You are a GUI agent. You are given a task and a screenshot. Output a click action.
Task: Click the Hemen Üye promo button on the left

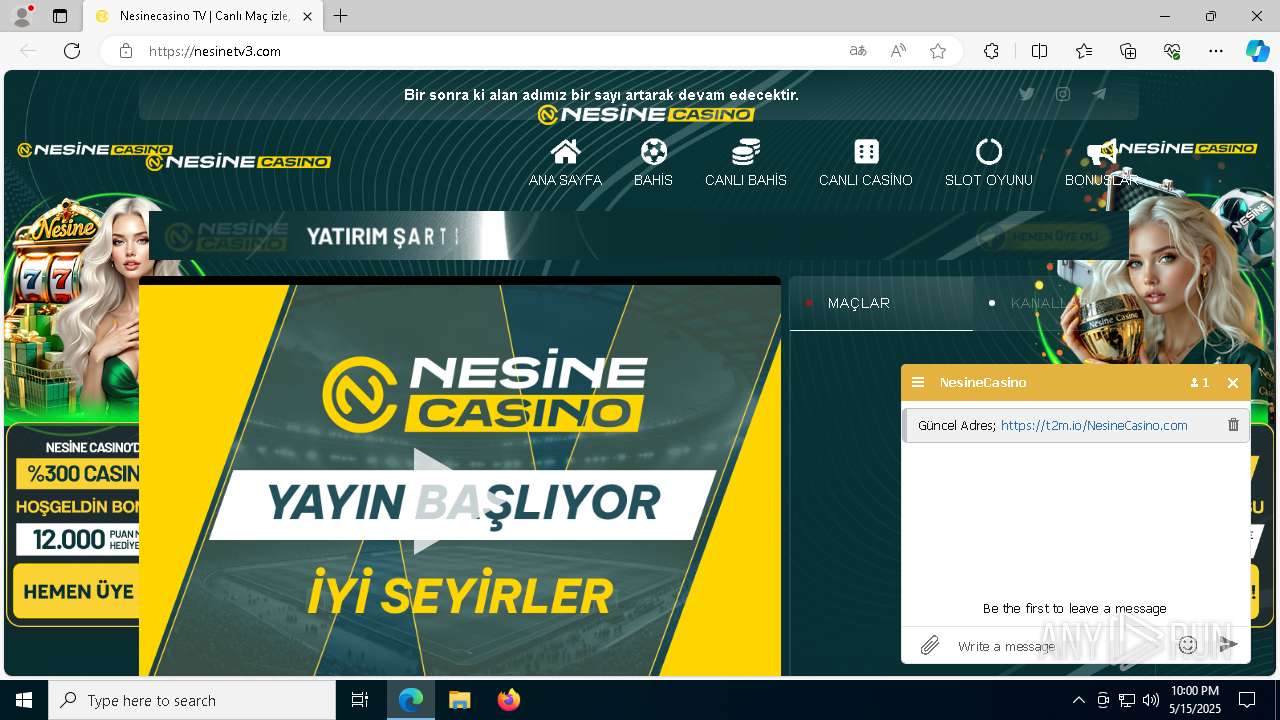pos(76,592)
